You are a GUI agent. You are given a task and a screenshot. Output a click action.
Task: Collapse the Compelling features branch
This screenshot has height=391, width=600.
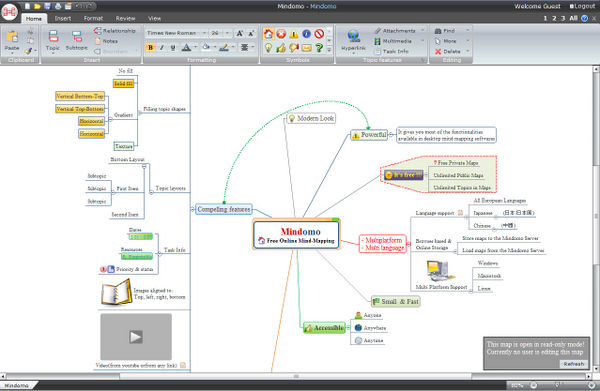tap(192, 209)
